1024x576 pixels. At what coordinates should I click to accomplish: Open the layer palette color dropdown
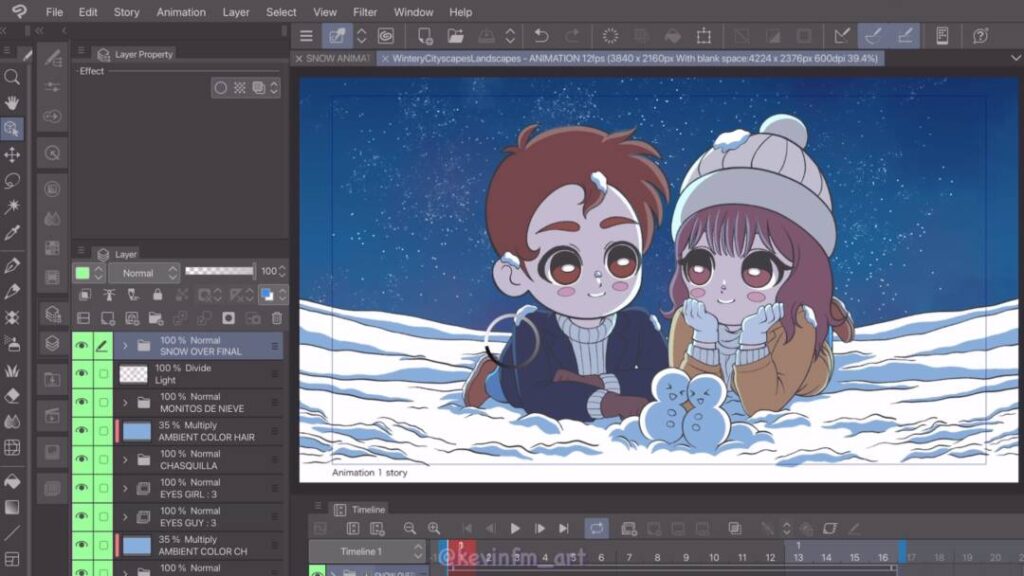point(99,272)
